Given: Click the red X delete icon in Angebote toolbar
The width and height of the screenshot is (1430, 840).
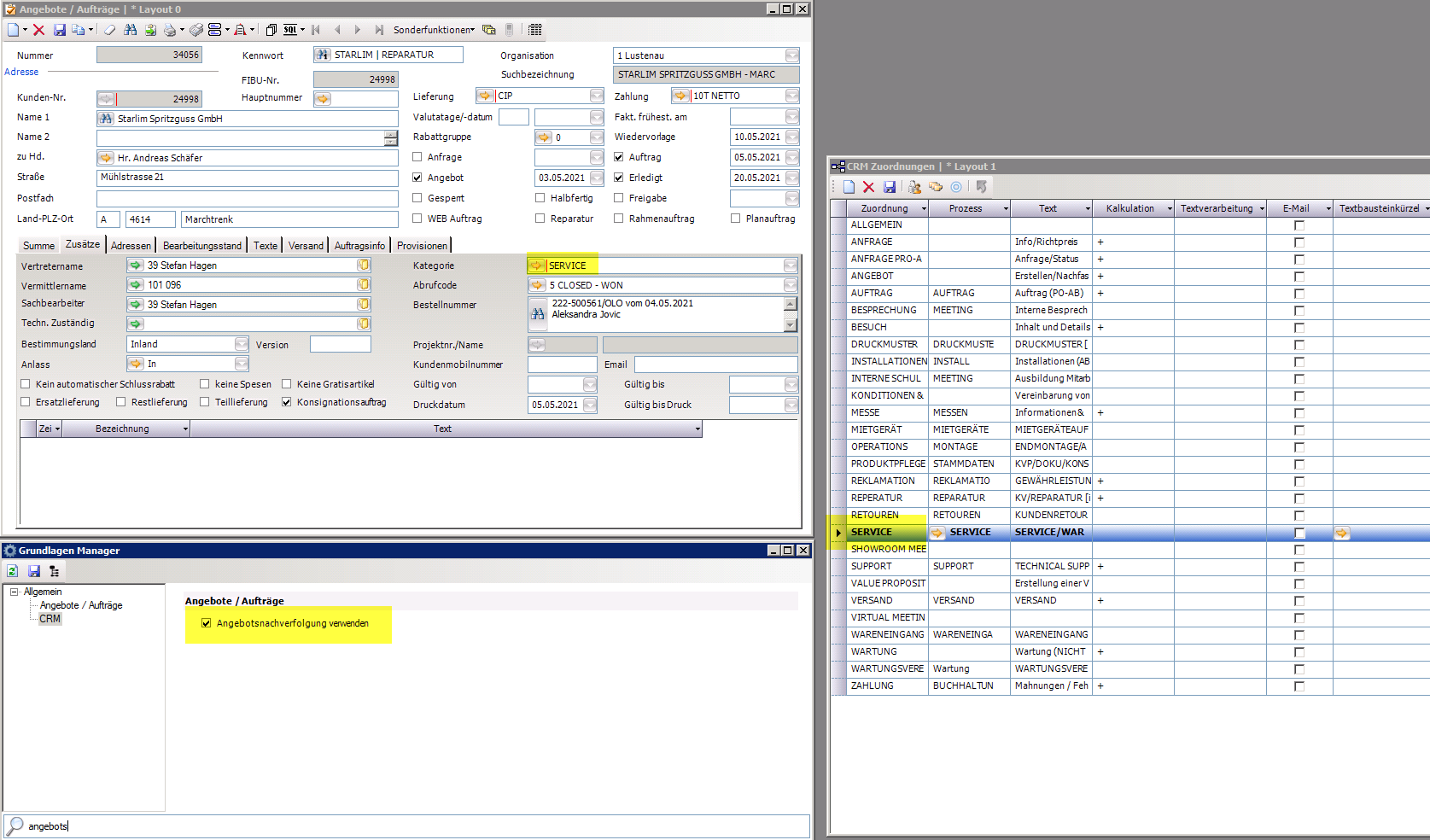Looking at the screenshot, I should pyautogui.click(x=38, y=30).
